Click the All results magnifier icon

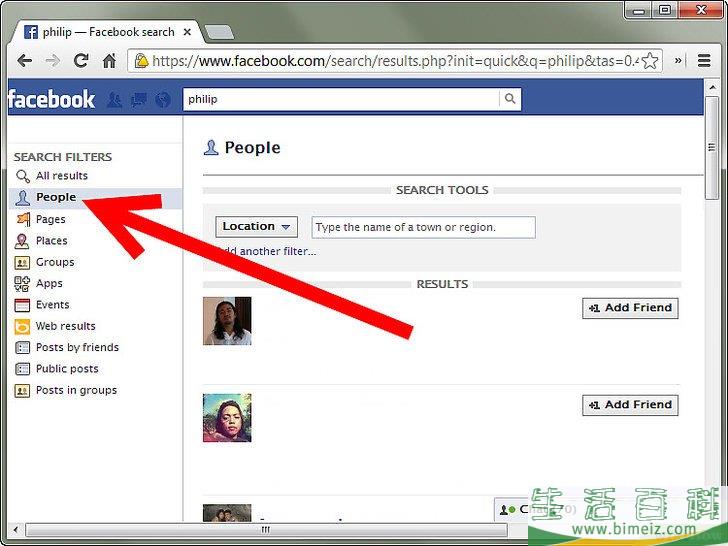(22, 176)
